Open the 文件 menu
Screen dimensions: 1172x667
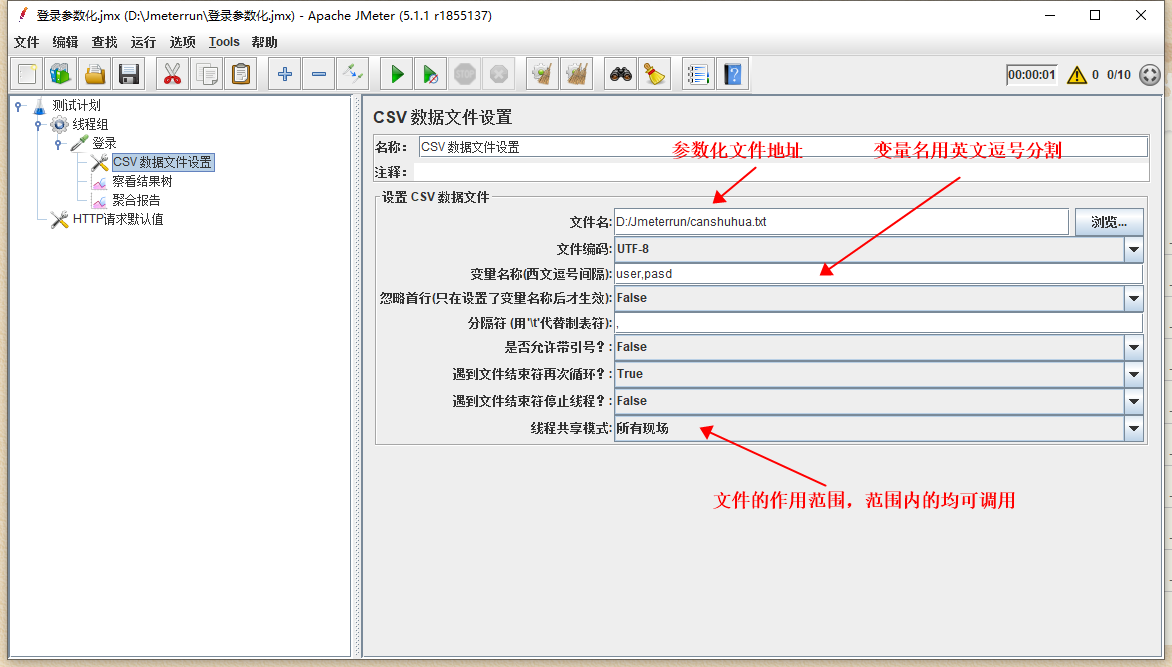[26, 42]
